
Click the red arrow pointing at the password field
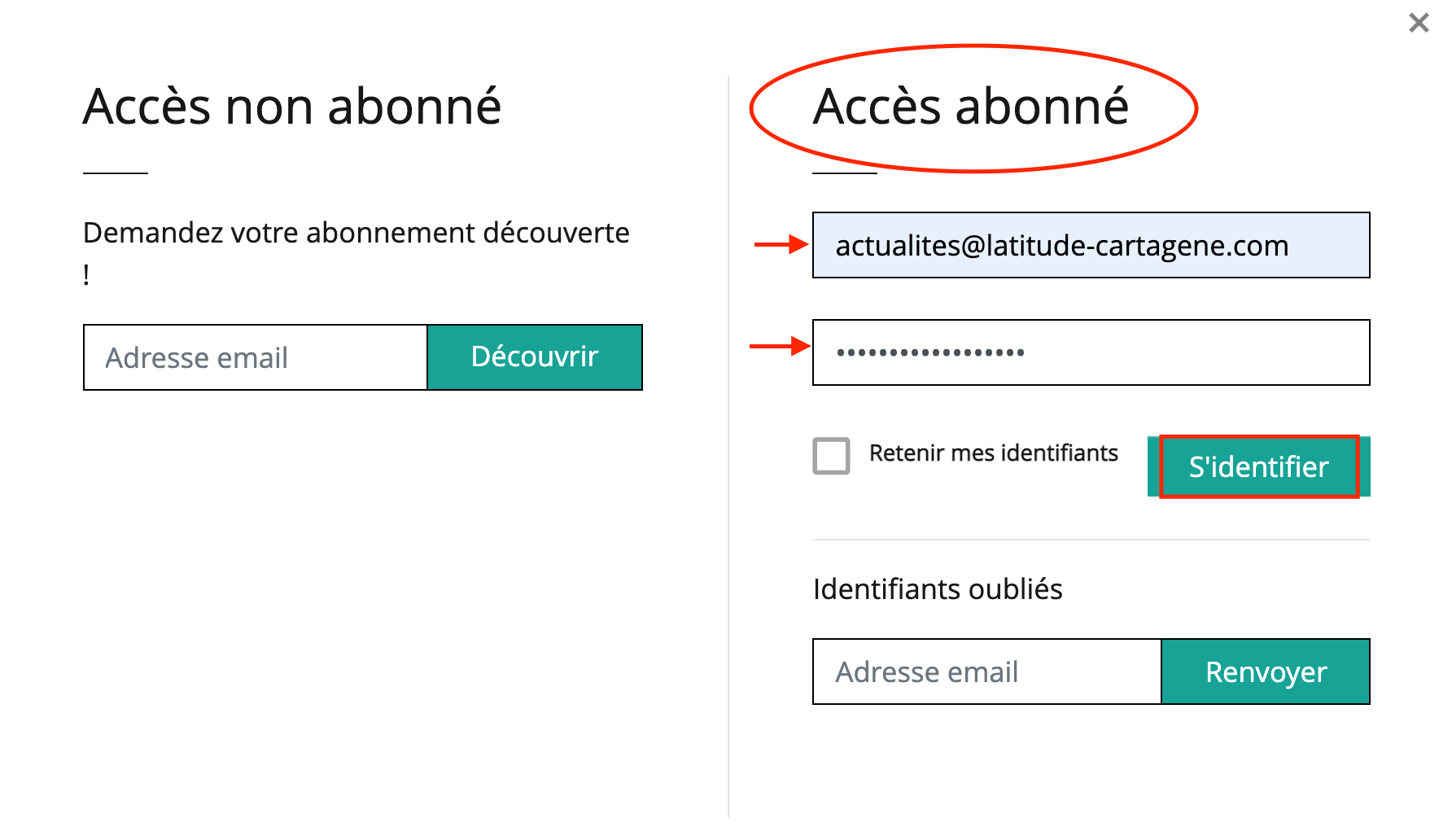(x=779, y=347)
